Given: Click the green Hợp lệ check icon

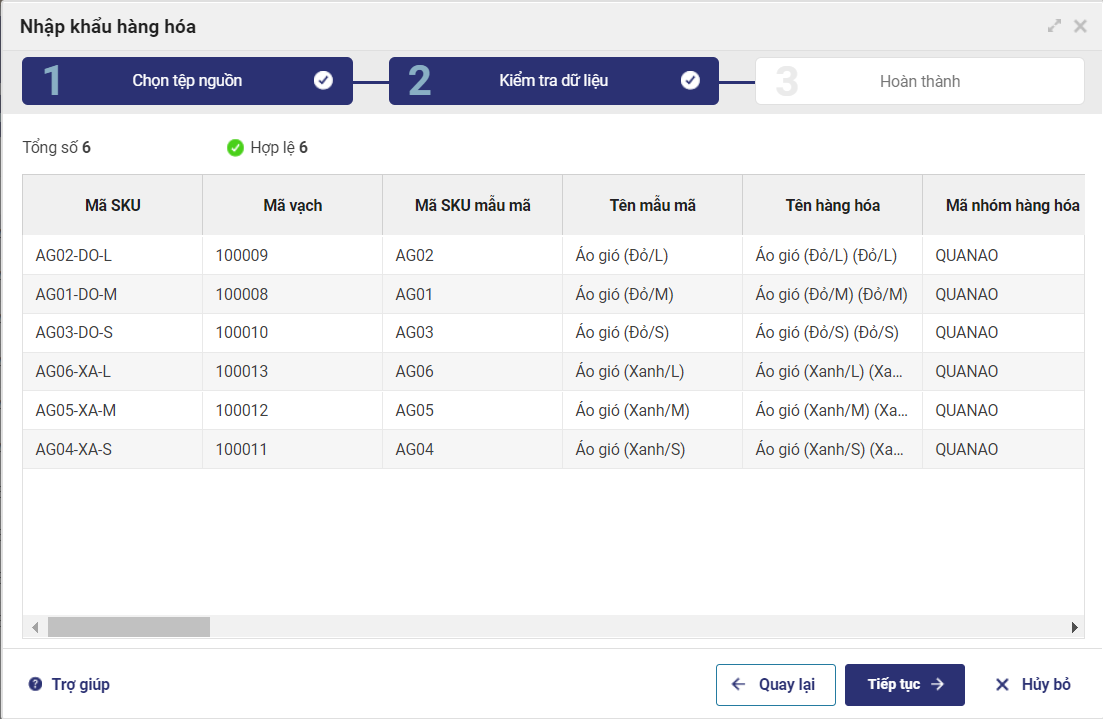Looking at the screenshot, I should 235,148.
